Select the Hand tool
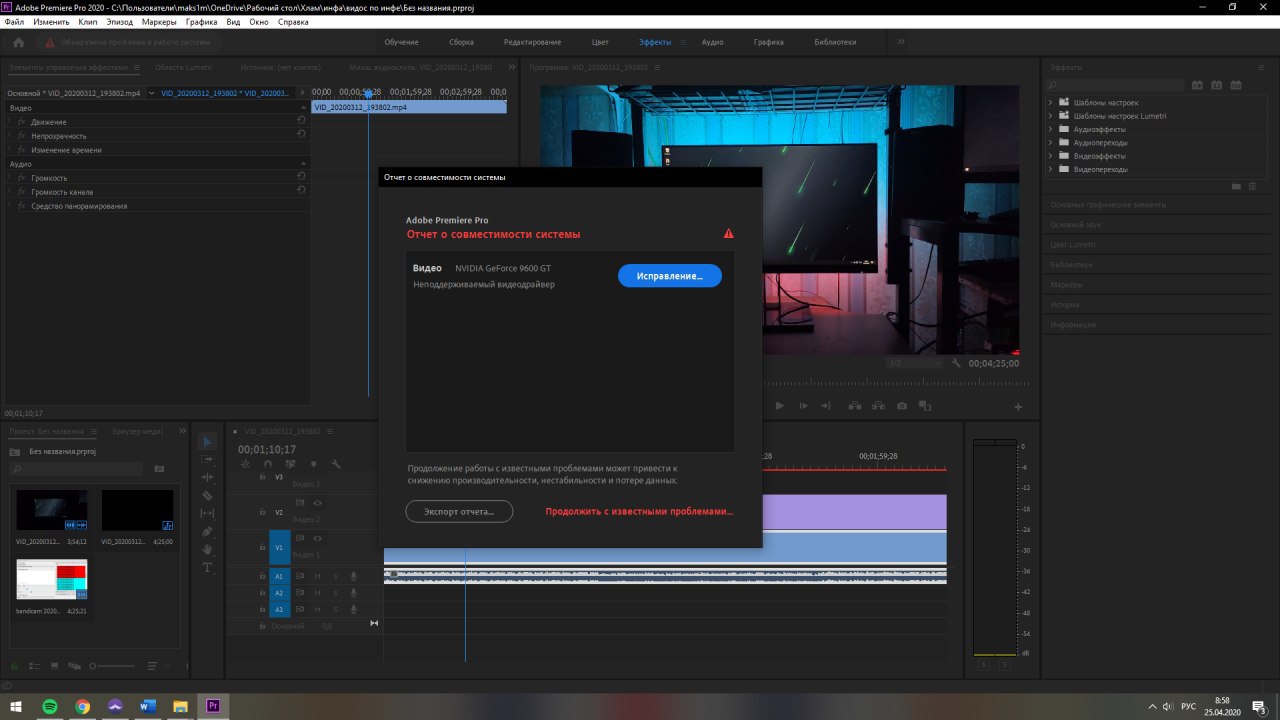This screenshot has width=1280, height=720. (x=207, y=549)
